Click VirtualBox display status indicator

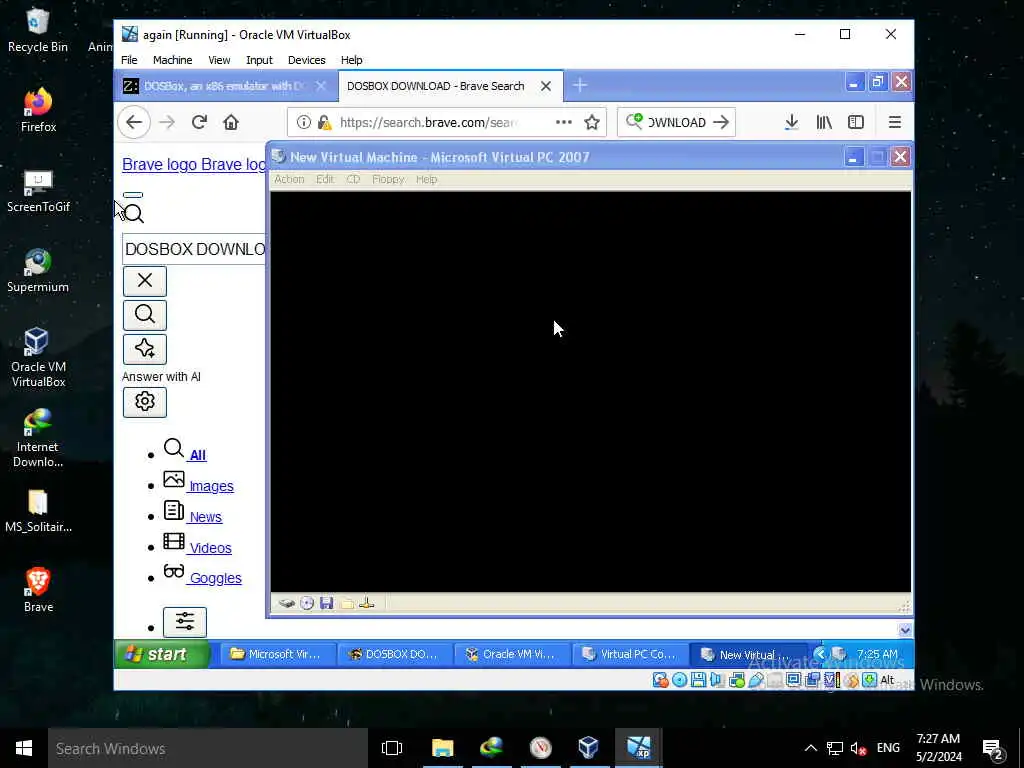(793, 680)
